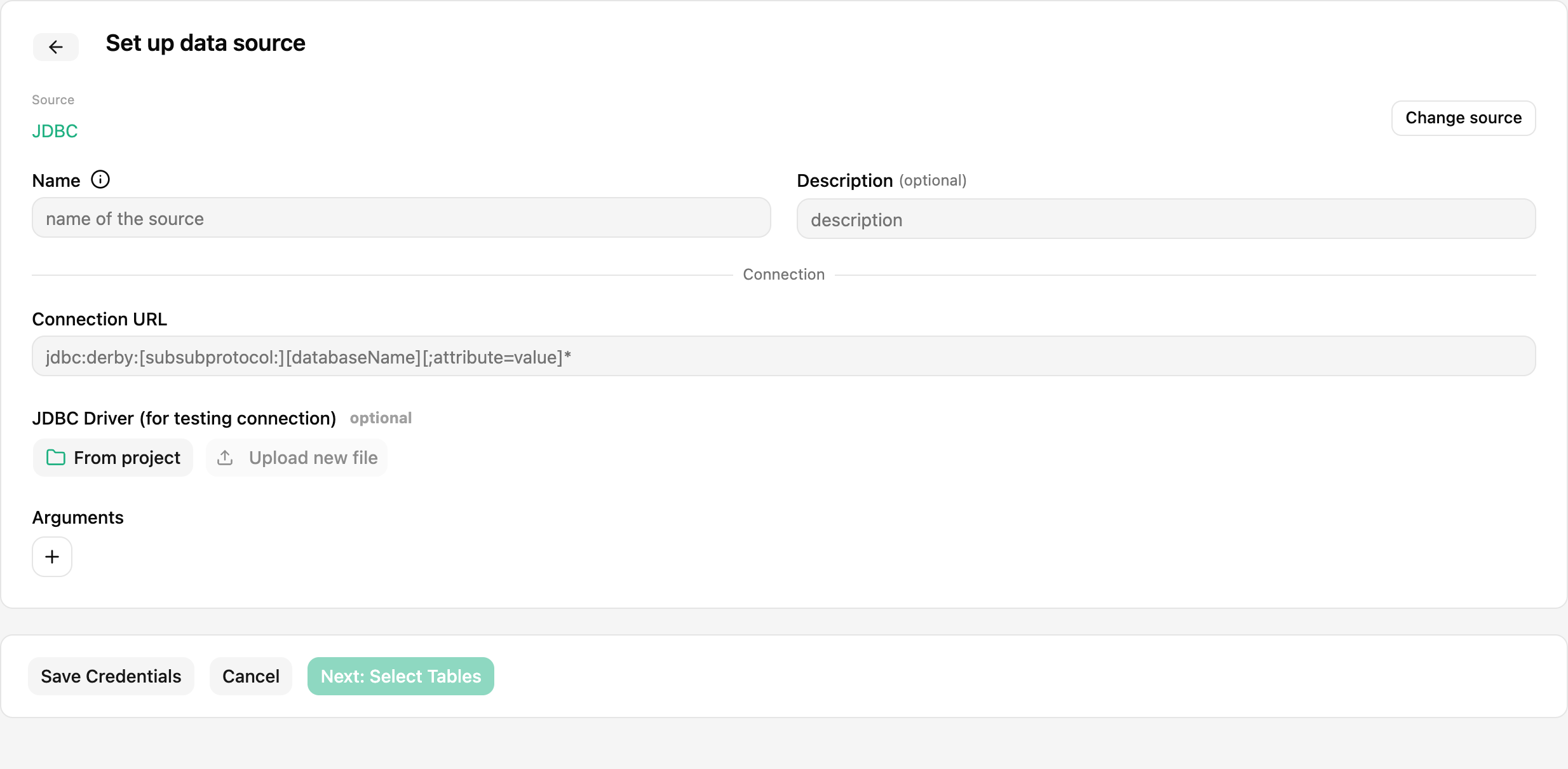Show info tooltip next to Name label
The height and width of the screenshot is (769, 1568).
pyautogui.click(x=100, y=180)
